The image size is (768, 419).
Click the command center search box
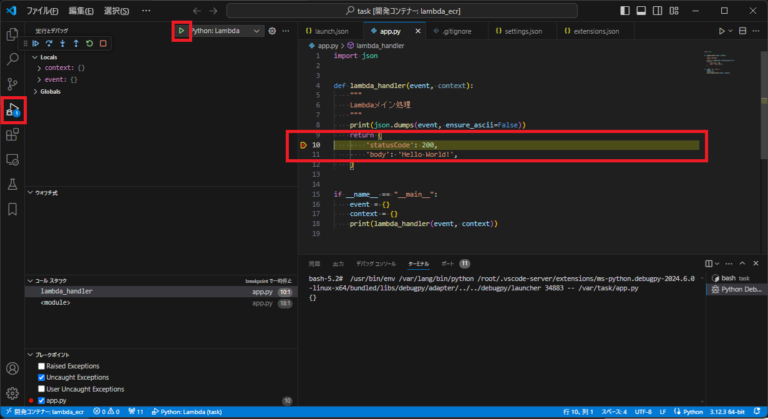pos(400,10)
